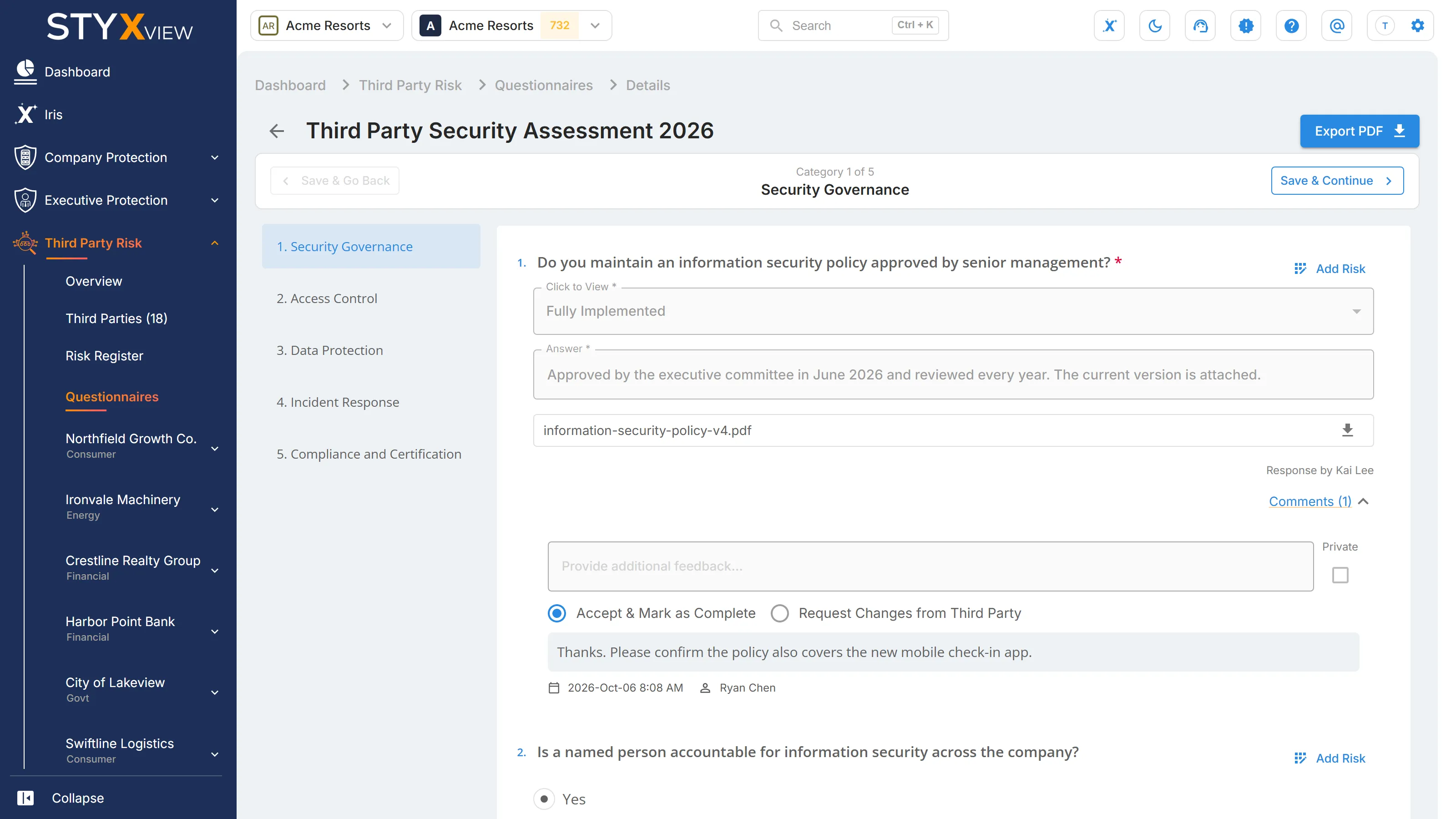Select Accept & Mark as Complete
The width and height of the screenshot is (1456, 819).
pyautogui.click(x=557, y=613)
